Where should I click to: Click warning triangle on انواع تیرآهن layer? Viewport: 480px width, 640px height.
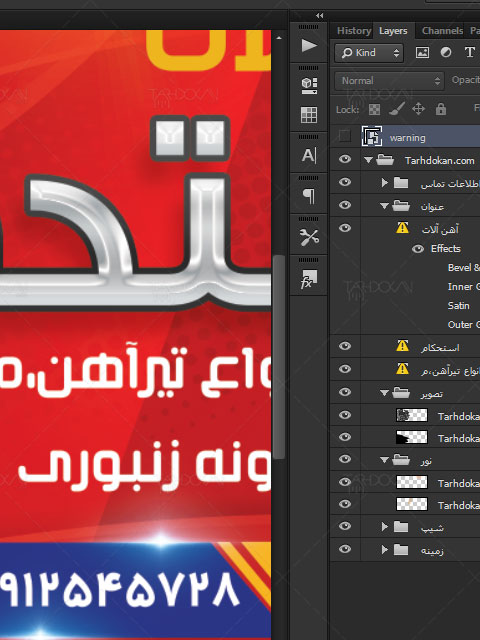pyautogui.click(x=402, y=369)
